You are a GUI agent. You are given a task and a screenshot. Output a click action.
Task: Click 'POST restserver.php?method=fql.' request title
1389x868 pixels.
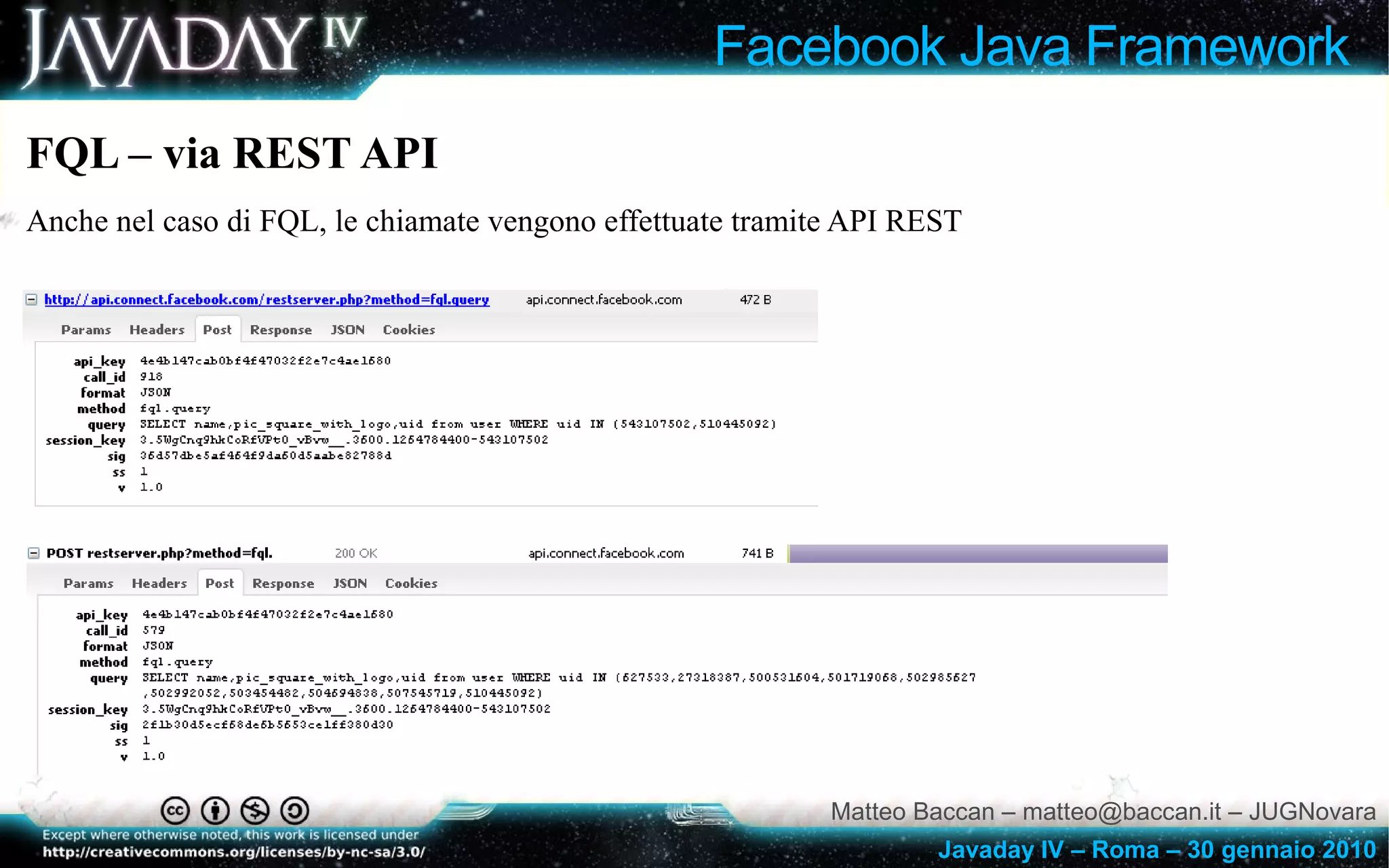(x=159, y=553)
